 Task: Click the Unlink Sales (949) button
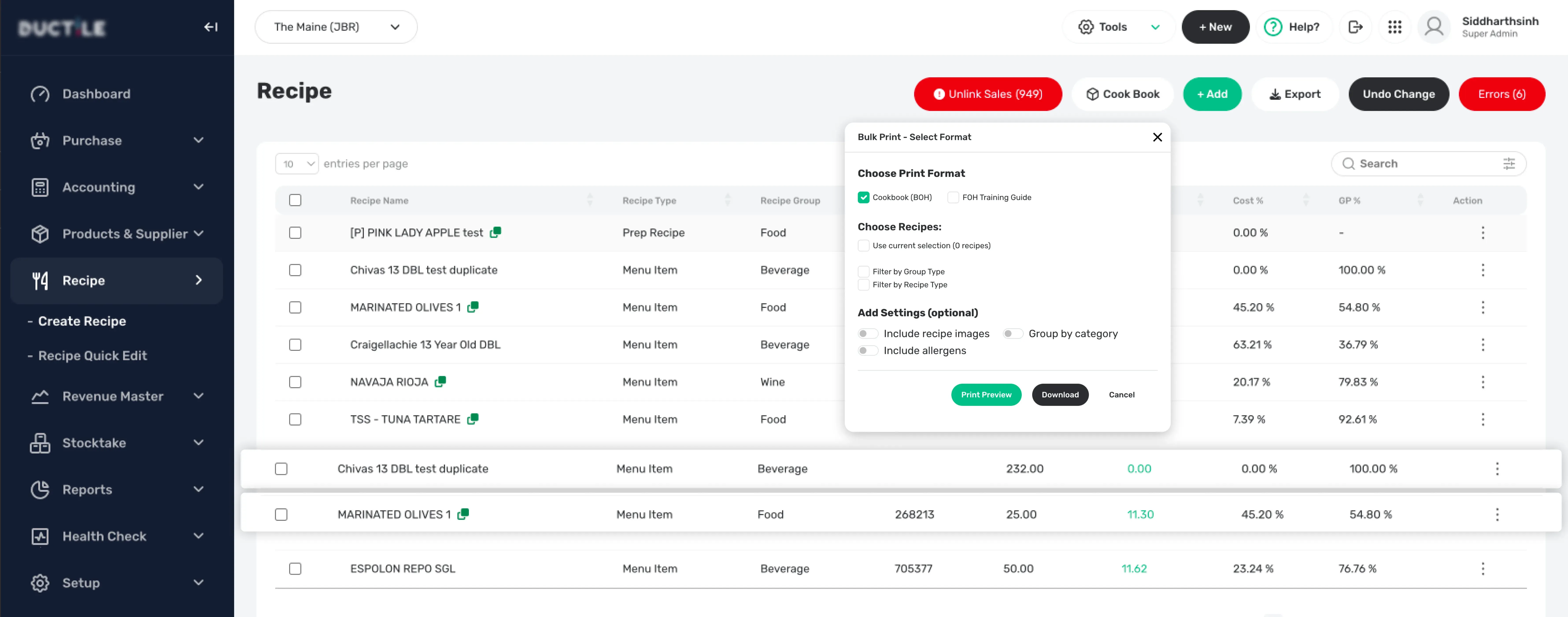988,94
